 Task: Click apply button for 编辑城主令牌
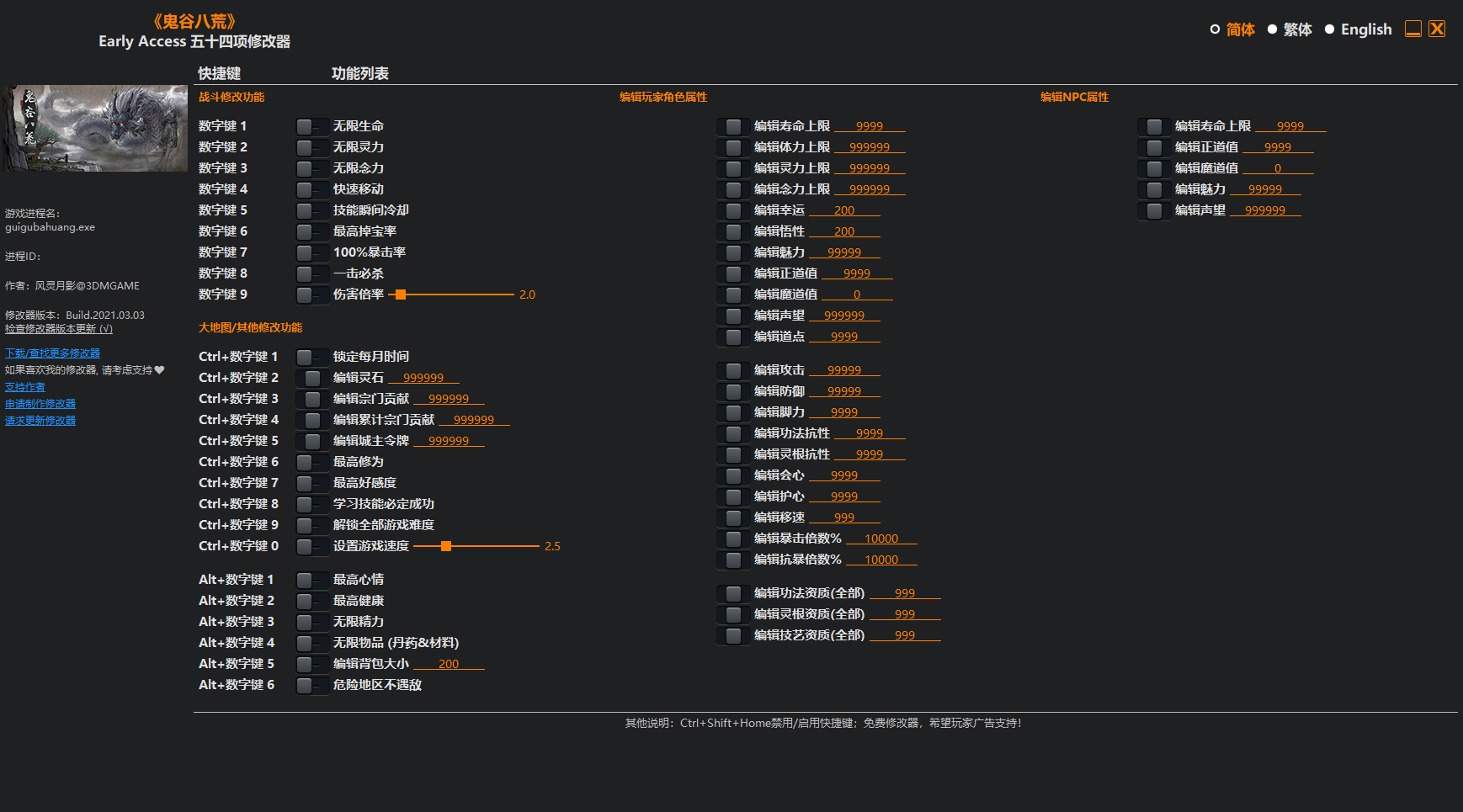(311, 441)
